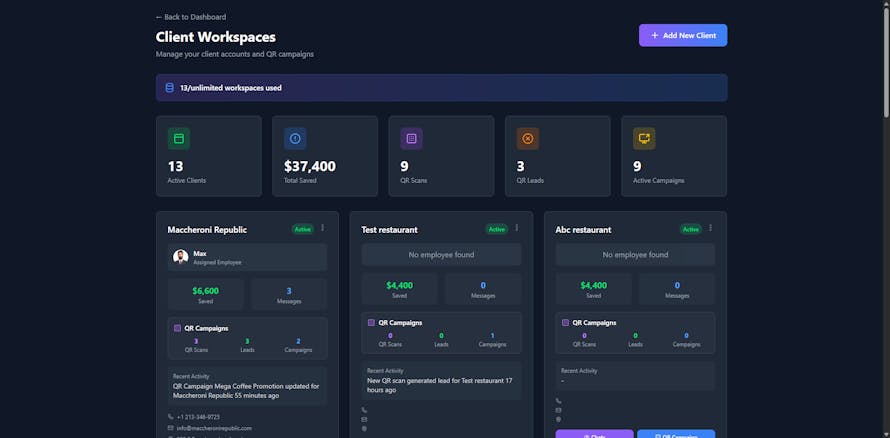Open the Test restaurant three-dot menu
890x438 pixels.
coord(516,229)
